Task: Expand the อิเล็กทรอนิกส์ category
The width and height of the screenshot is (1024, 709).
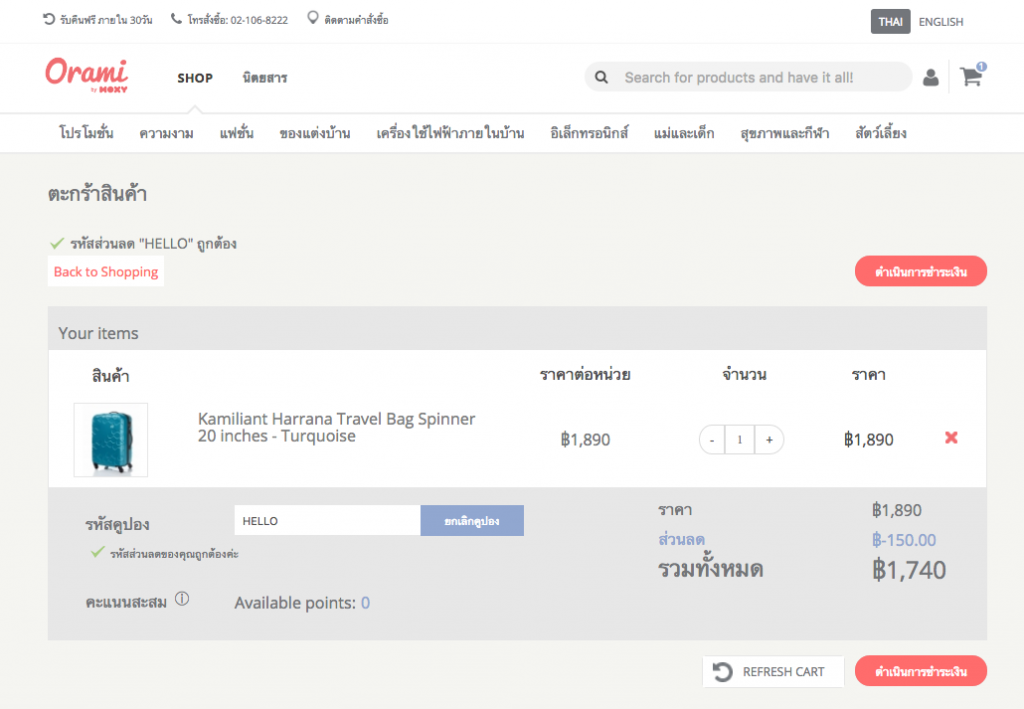Action: pyautogui.click(x=589, y=133)
